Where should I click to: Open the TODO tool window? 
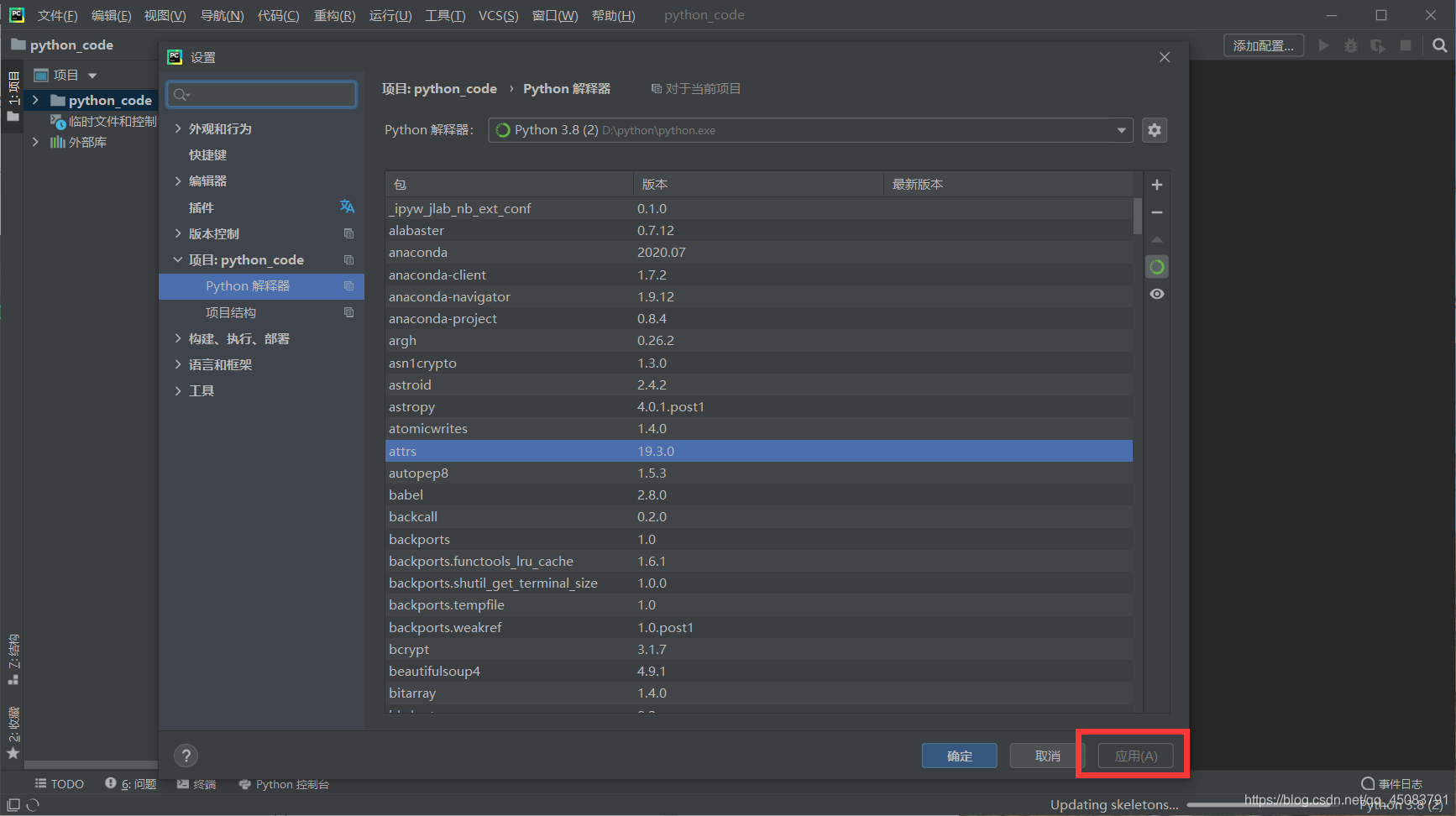(59, 784)
